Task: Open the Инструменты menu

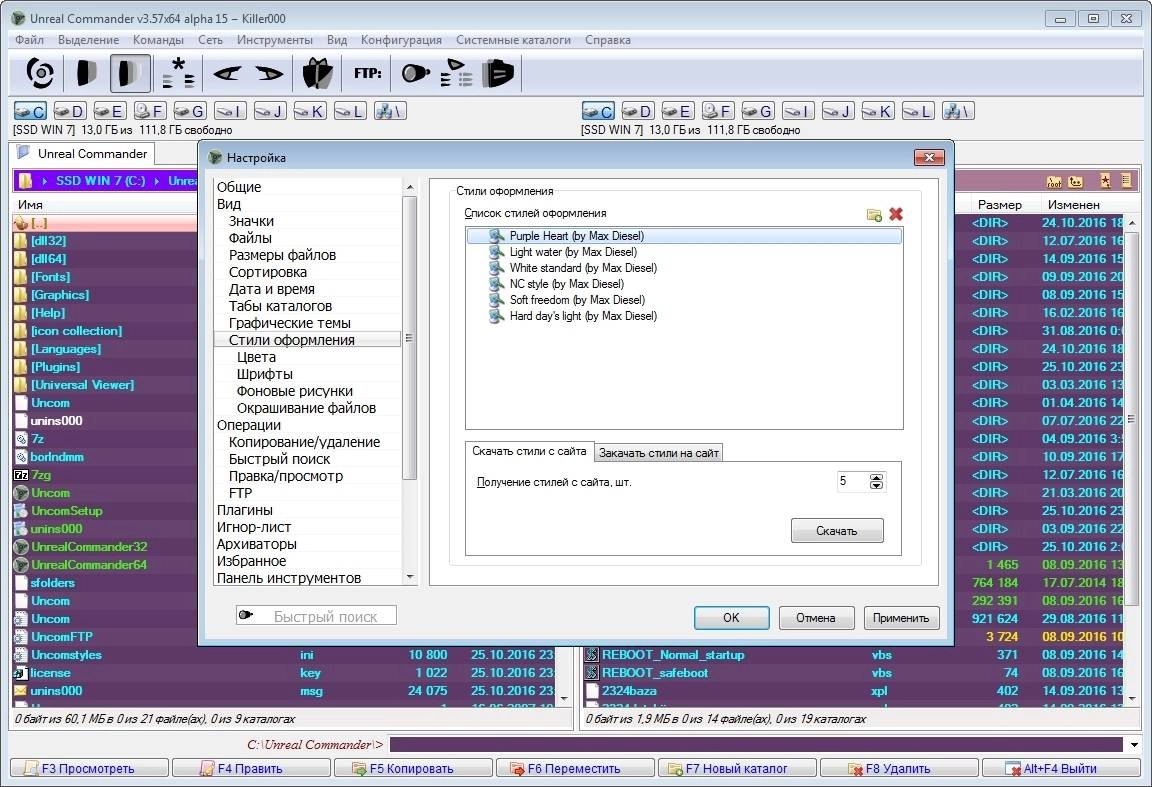Action: click(x=275, y=40)
